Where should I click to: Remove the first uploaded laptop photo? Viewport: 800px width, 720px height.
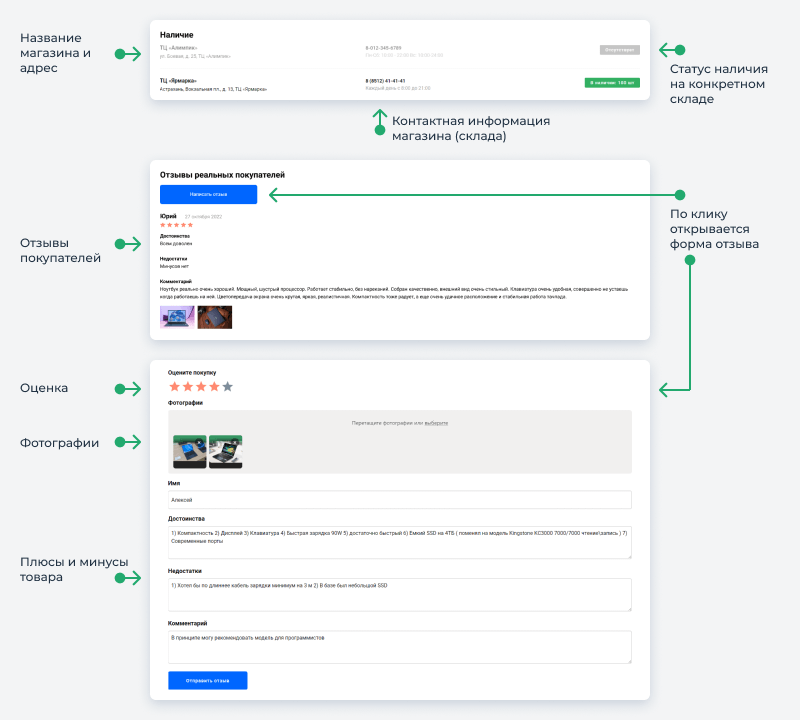point(199,442)
